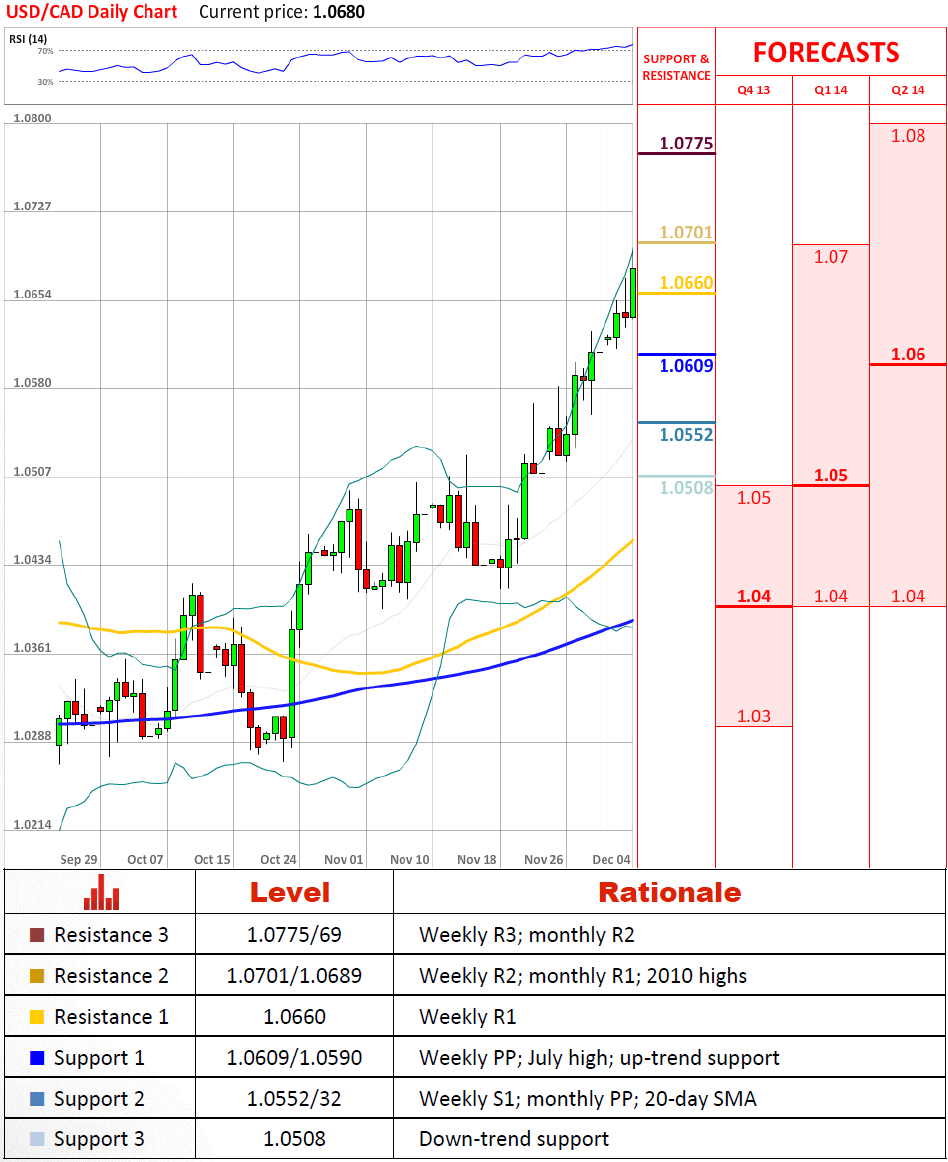948x1162 pixels.
Task: Click the 1.0552/32 level cell
Action: point(294,1098)
